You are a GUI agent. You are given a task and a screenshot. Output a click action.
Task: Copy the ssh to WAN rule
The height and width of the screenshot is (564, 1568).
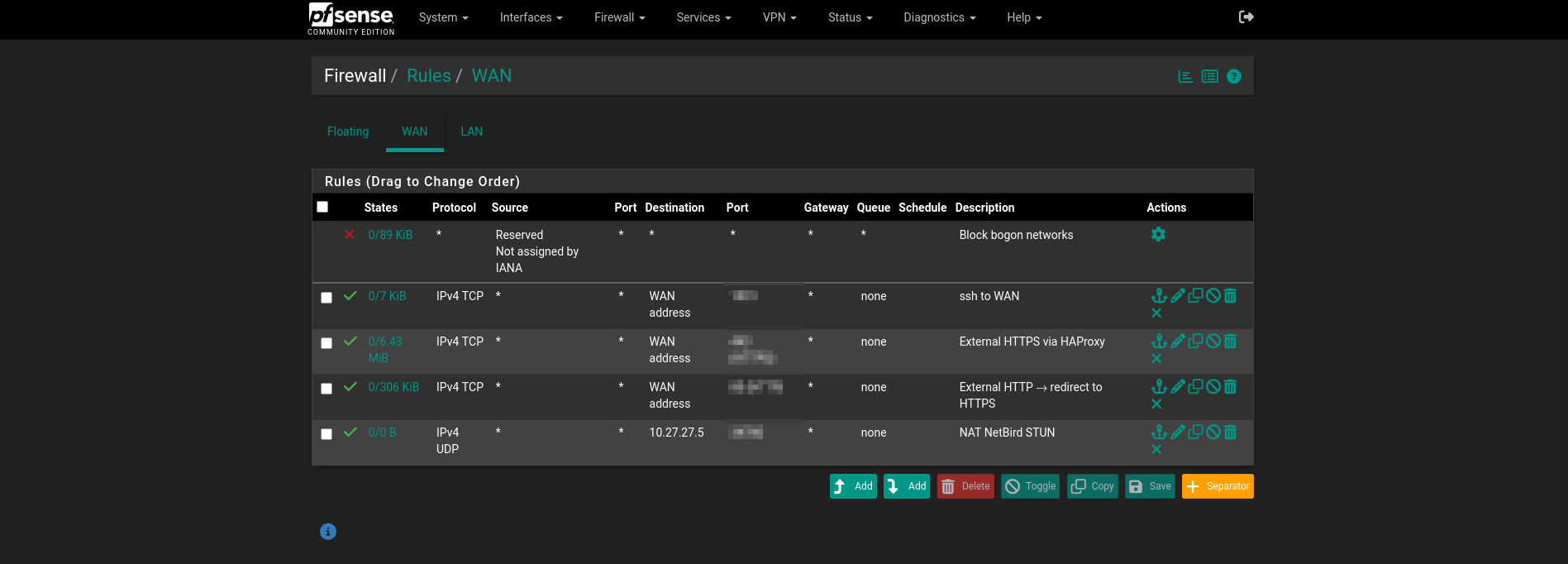coord(1195,295)
